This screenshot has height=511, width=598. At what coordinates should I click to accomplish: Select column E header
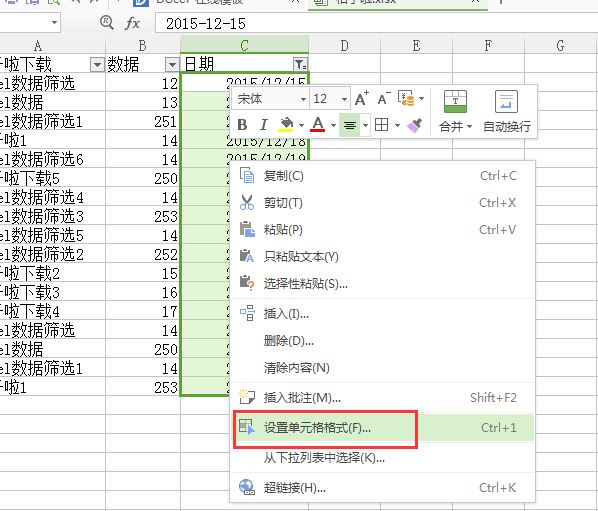point(416,45)
